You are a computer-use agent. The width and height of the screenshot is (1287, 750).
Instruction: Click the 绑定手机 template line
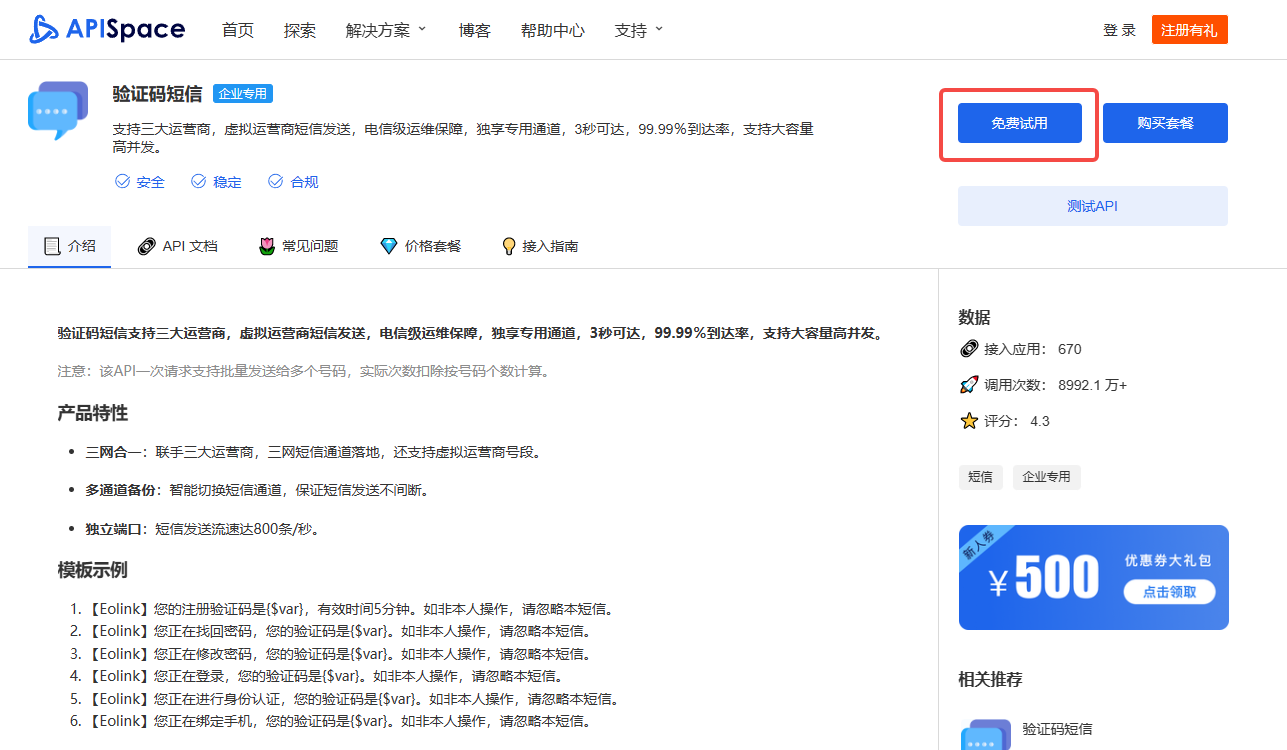[339, 721]
